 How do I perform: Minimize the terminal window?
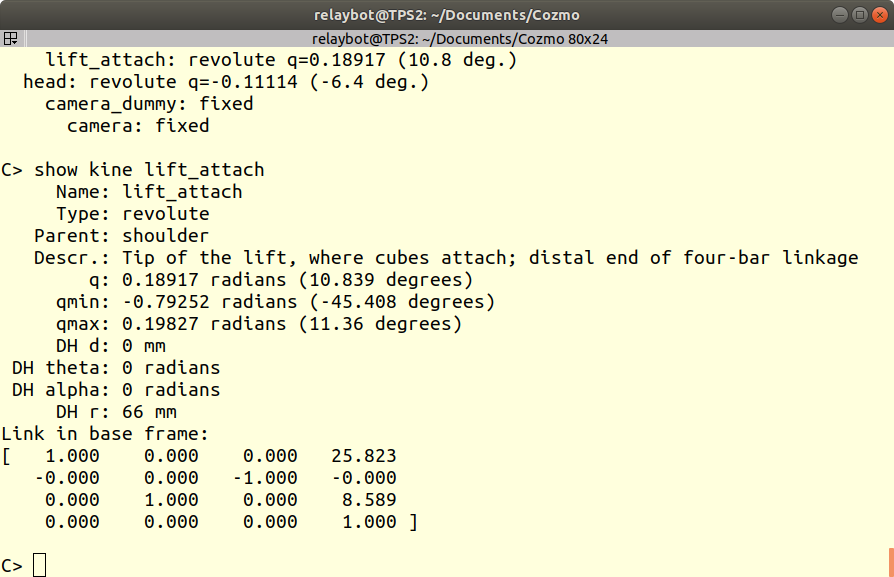(839, 15)
